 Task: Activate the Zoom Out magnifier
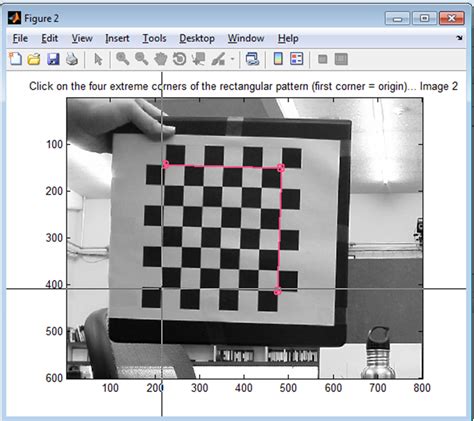pyautogui.click(x=142, y=59)
